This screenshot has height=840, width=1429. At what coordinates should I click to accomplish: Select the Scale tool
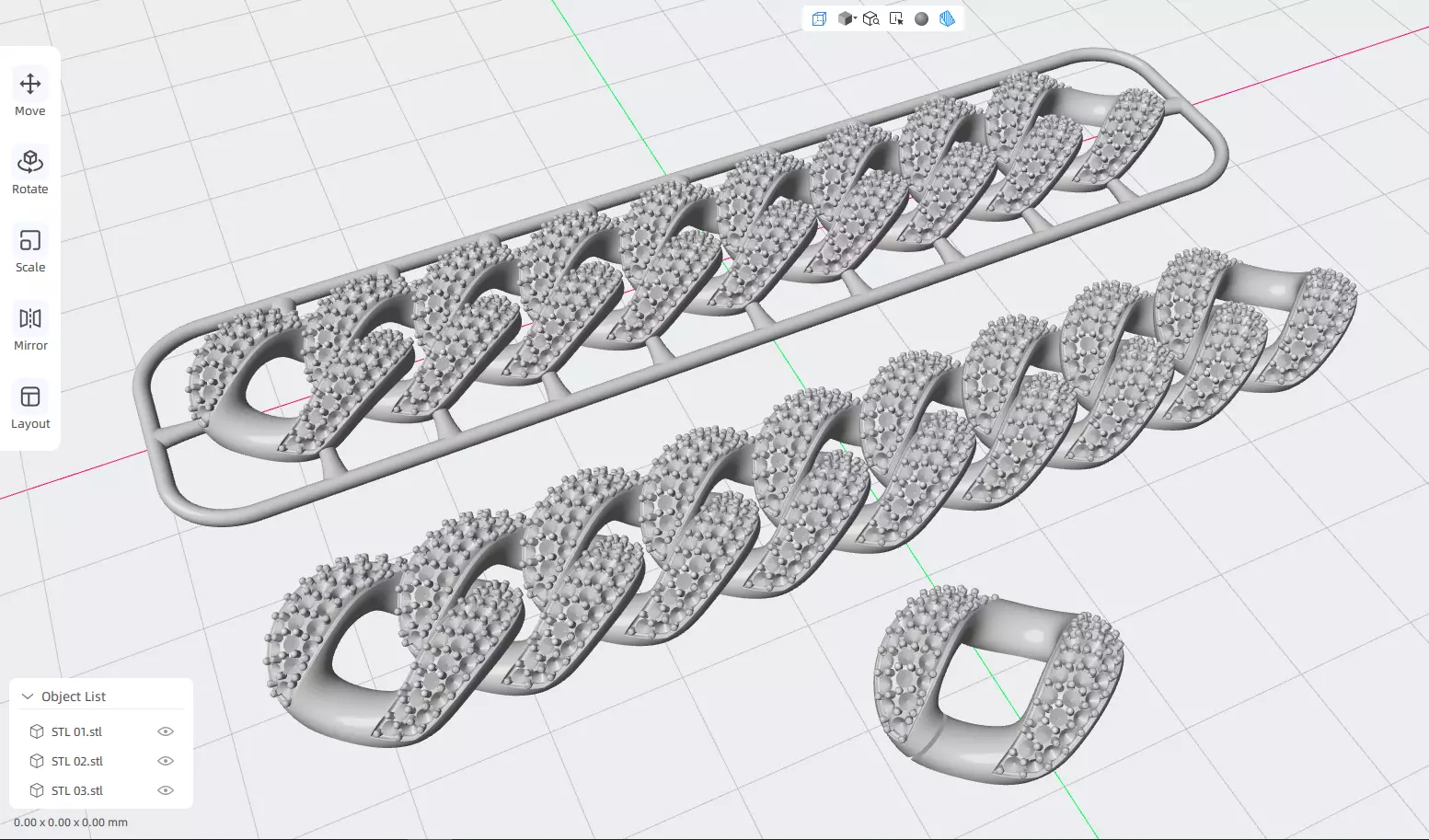click(30, 250)
